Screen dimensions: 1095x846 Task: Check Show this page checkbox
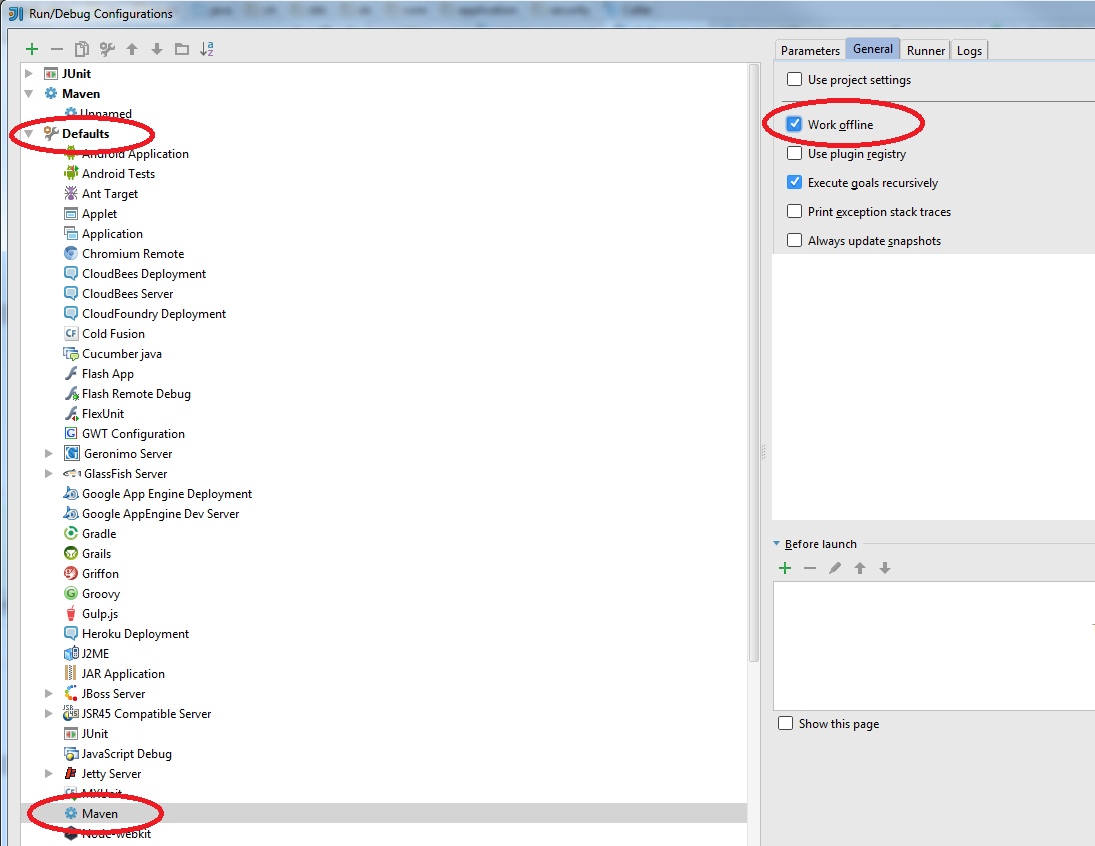(786, 723)
